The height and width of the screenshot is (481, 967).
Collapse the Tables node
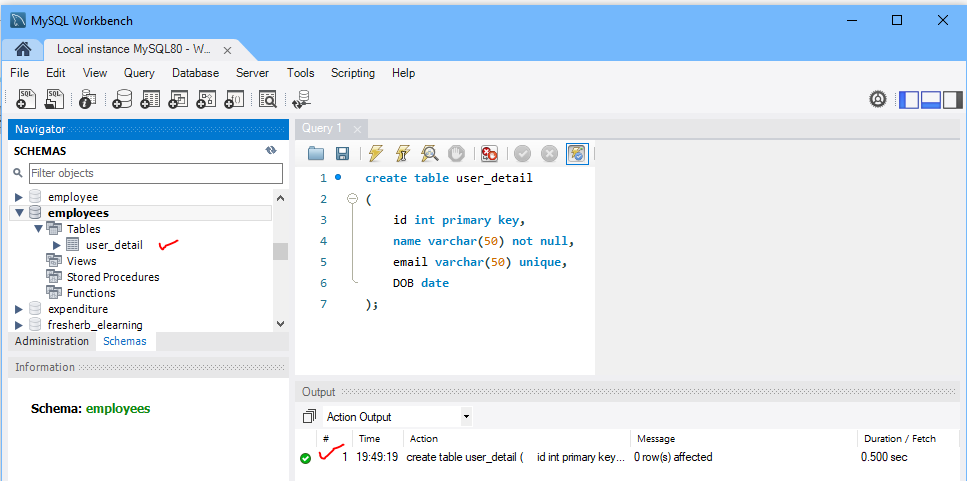pyautogui.click(x=38, y=229)
